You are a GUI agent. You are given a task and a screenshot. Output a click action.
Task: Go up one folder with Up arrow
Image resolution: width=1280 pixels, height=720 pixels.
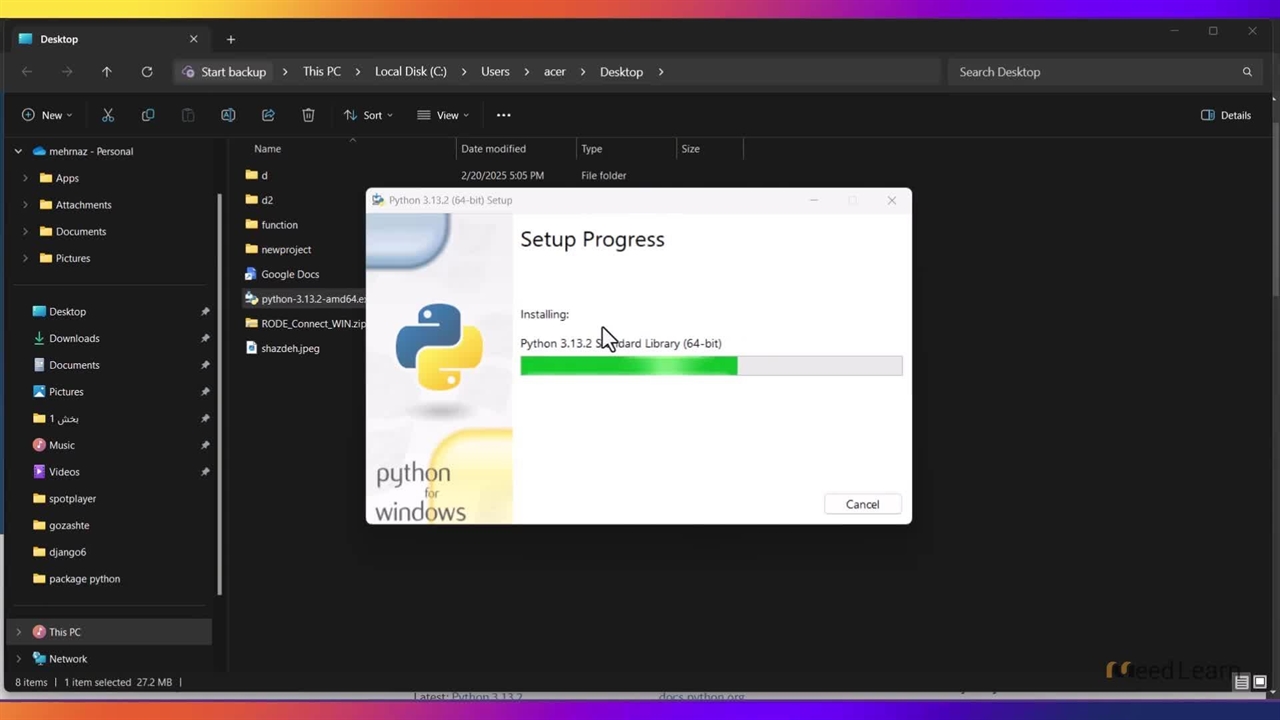tap(107, 72)
